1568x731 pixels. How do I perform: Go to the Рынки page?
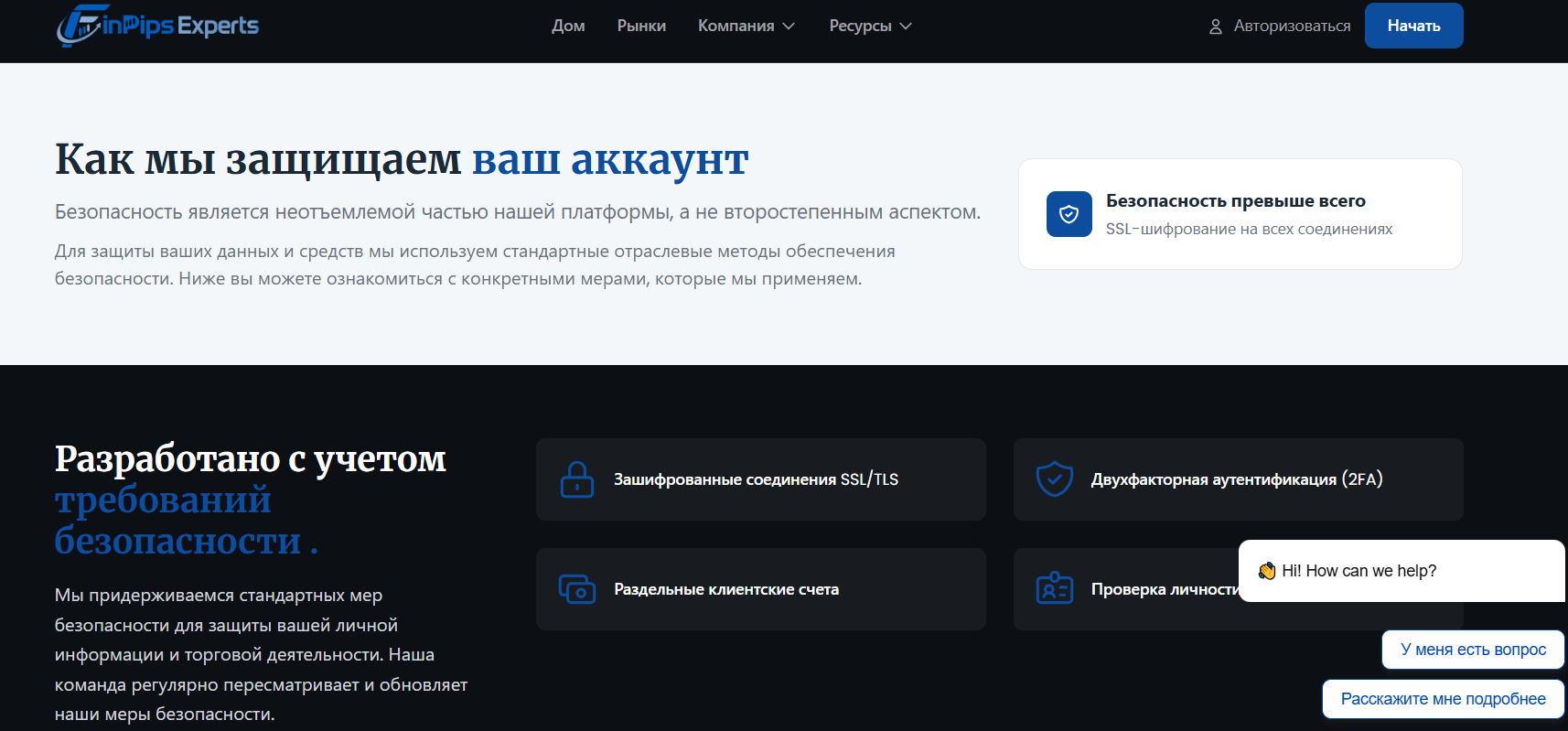(641, 26)
